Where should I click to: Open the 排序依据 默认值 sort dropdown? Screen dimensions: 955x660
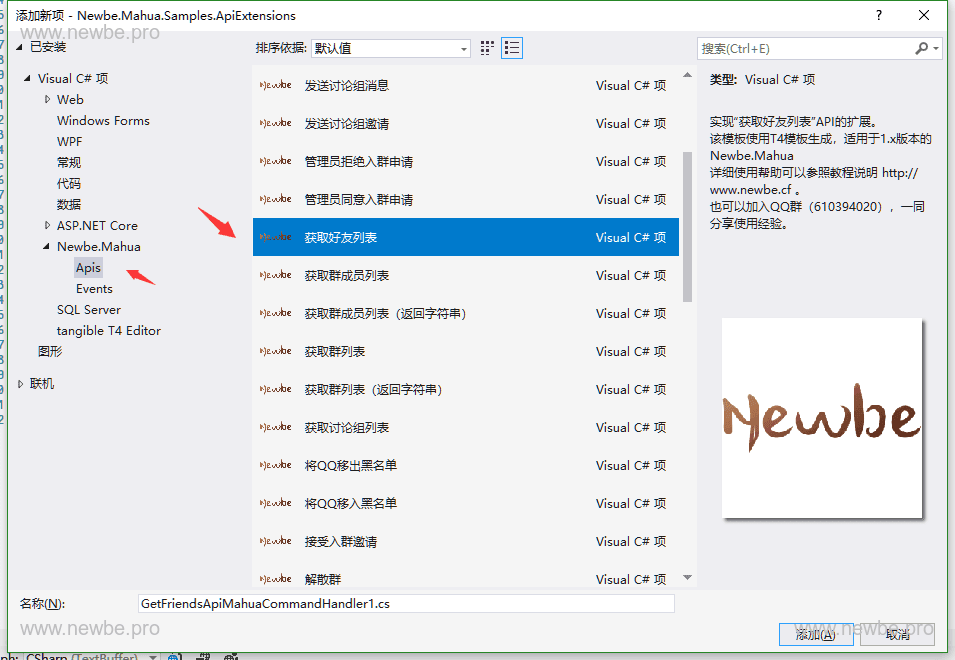click(x=462, y=47)
